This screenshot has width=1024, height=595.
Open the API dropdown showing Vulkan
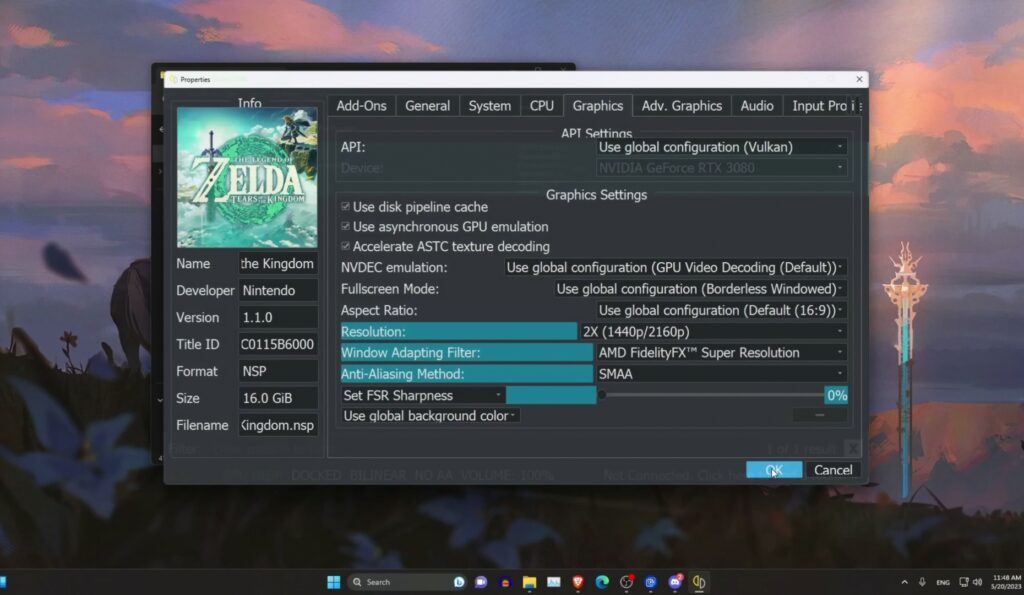coord(722,147)
